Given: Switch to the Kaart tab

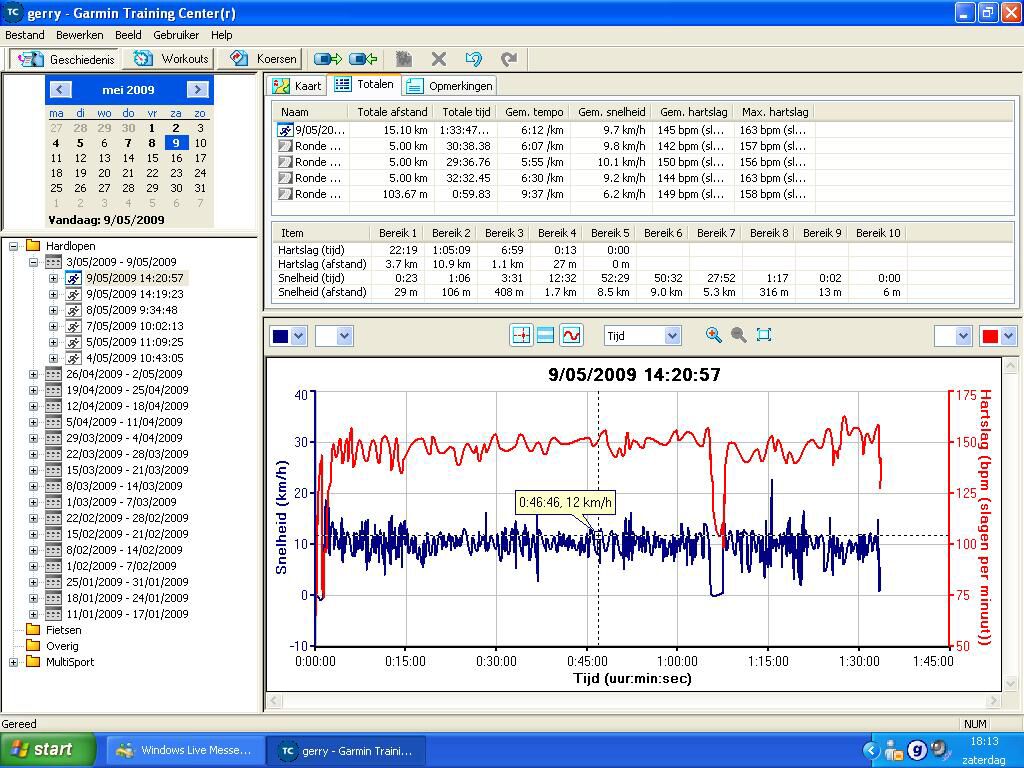Looking at the screenshot, I should coord(296,86).
